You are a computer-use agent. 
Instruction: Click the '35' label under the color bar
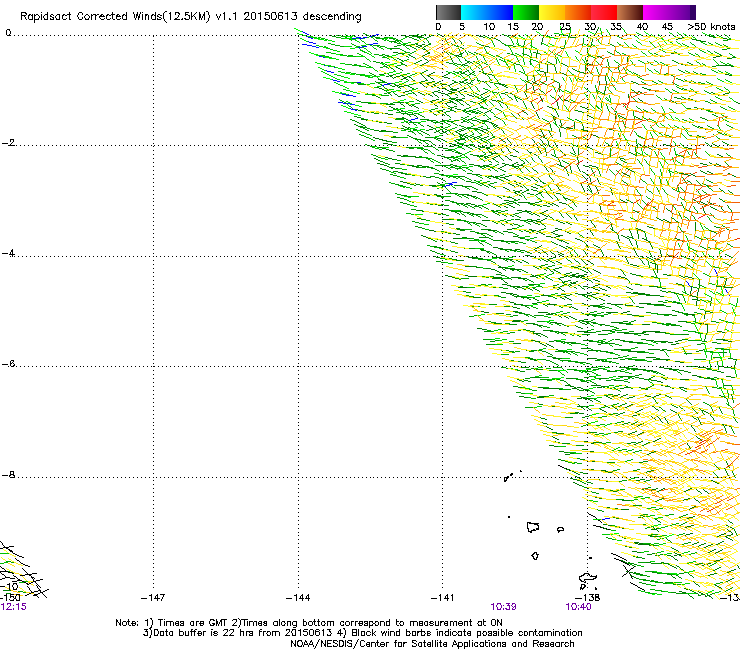point(616,27)
